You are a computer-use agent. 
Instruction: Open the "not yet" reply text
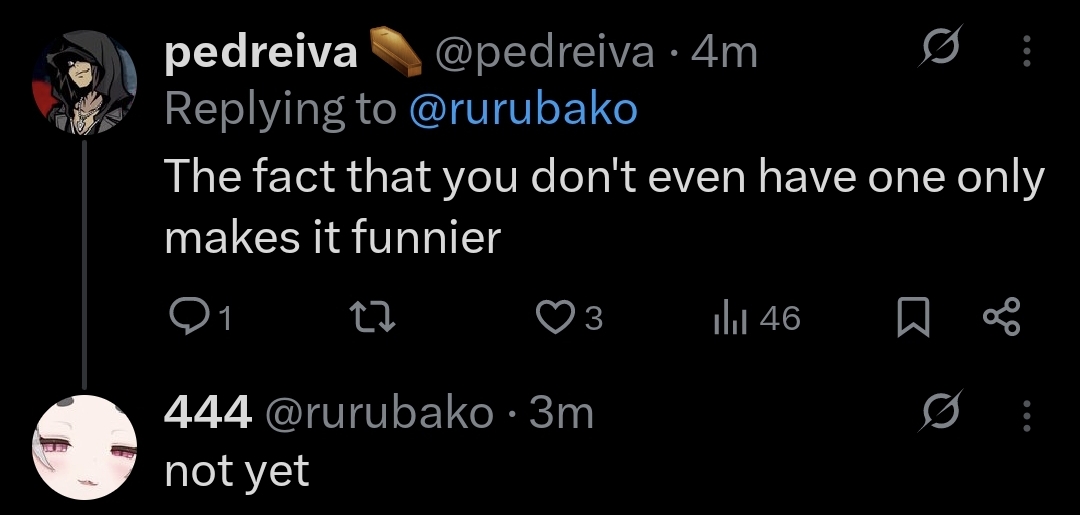click(x=237, y=470)
